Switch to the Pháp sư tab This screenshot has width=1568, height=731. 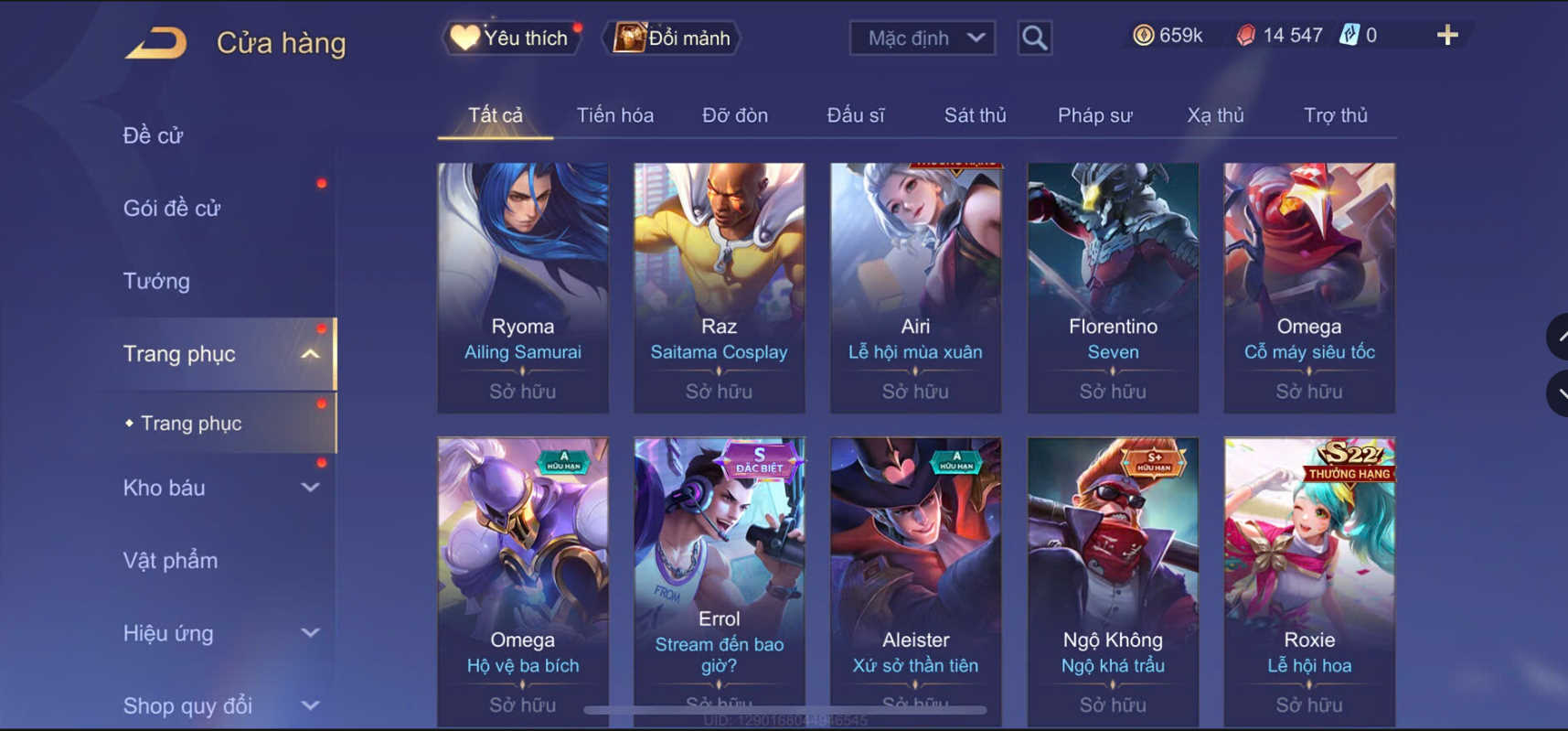1094,115
